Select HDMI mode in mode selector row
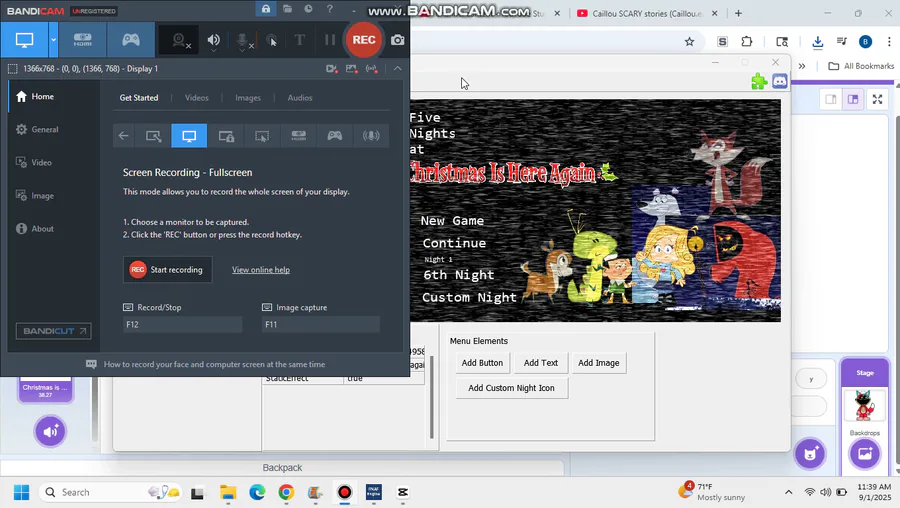Viewport: 900px width, 508px height. 298,136
